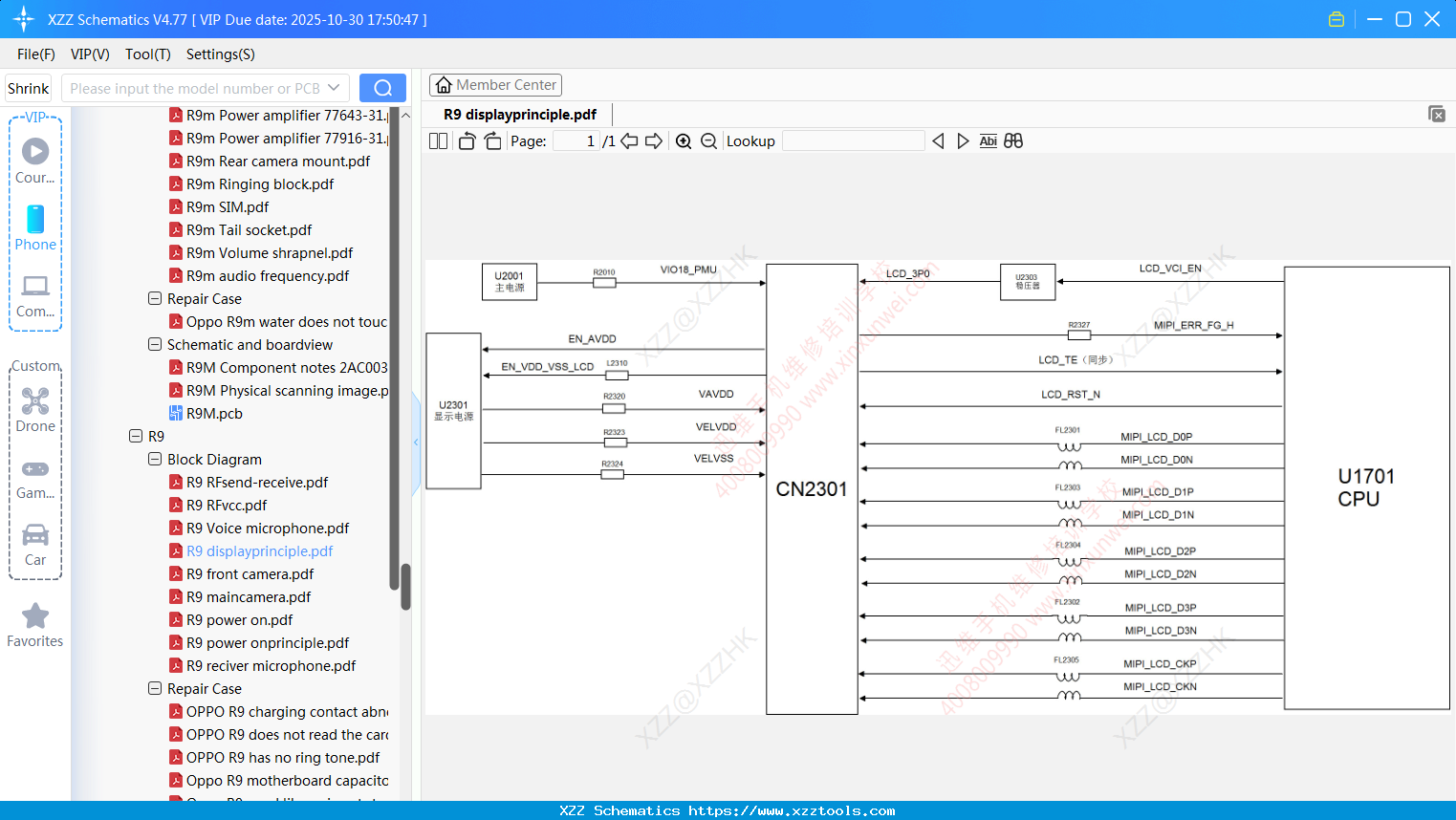Open the two-page view icon
Screen dimensions: 1456x820
[437, 140]
